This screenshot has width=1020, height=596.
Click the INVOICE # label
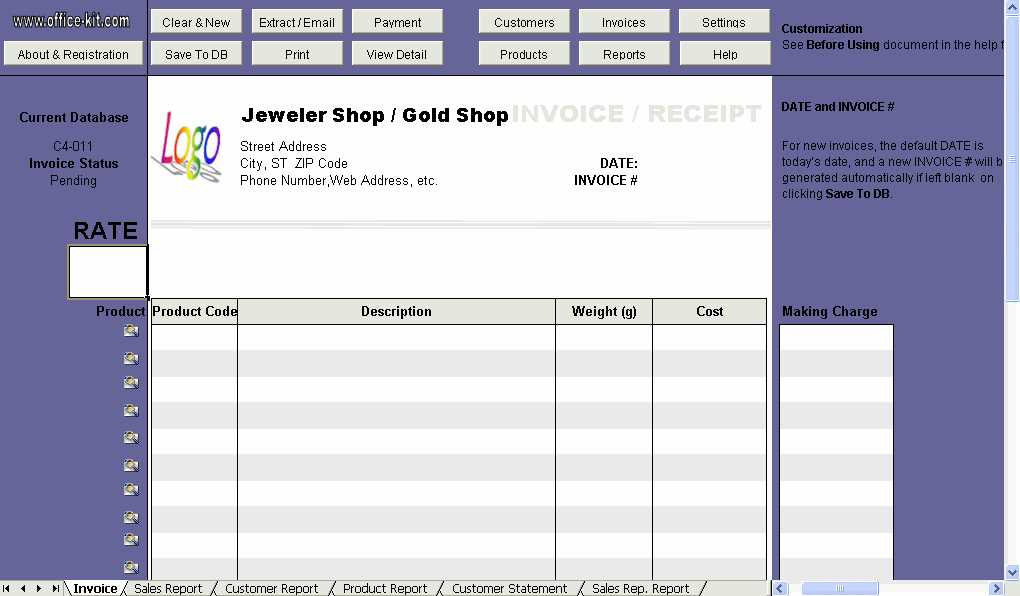[606, 180]
